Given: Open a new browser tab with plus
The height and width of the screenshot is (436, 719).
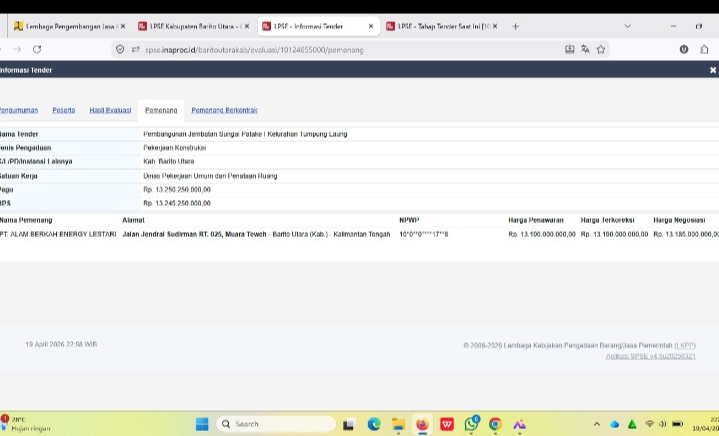Looking at the screenshot, I should [516, 26].
